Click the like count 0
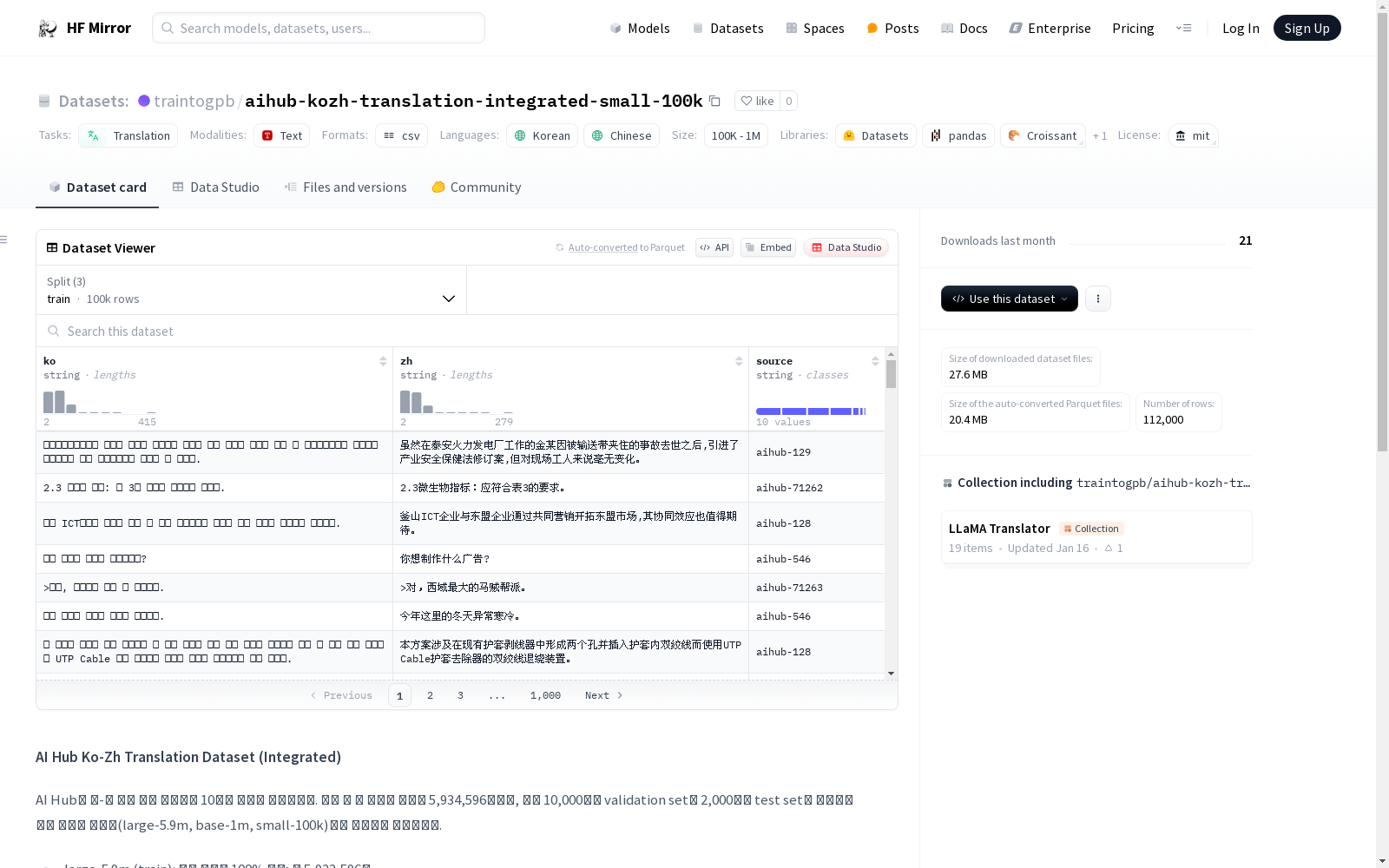Screen dimensions: 1389x868 (x=788, y=101)
